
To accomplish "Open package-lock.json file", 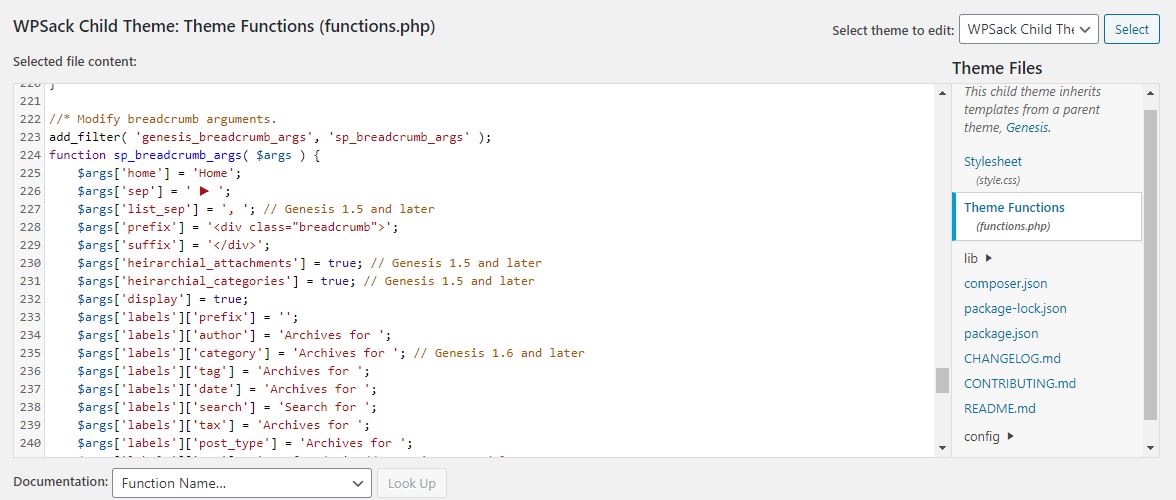I will point(1015,308).
